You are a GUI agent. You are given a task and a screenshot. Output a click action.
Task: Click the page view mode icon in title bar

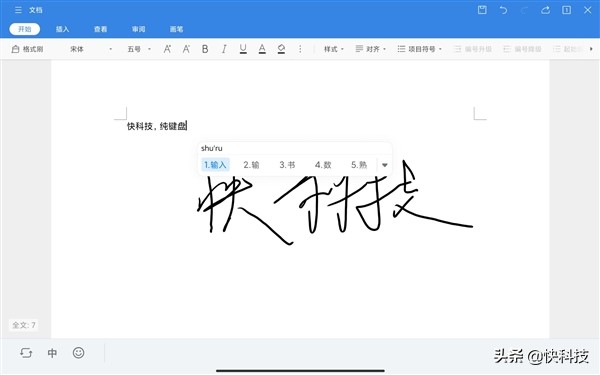tap(566, 10)
